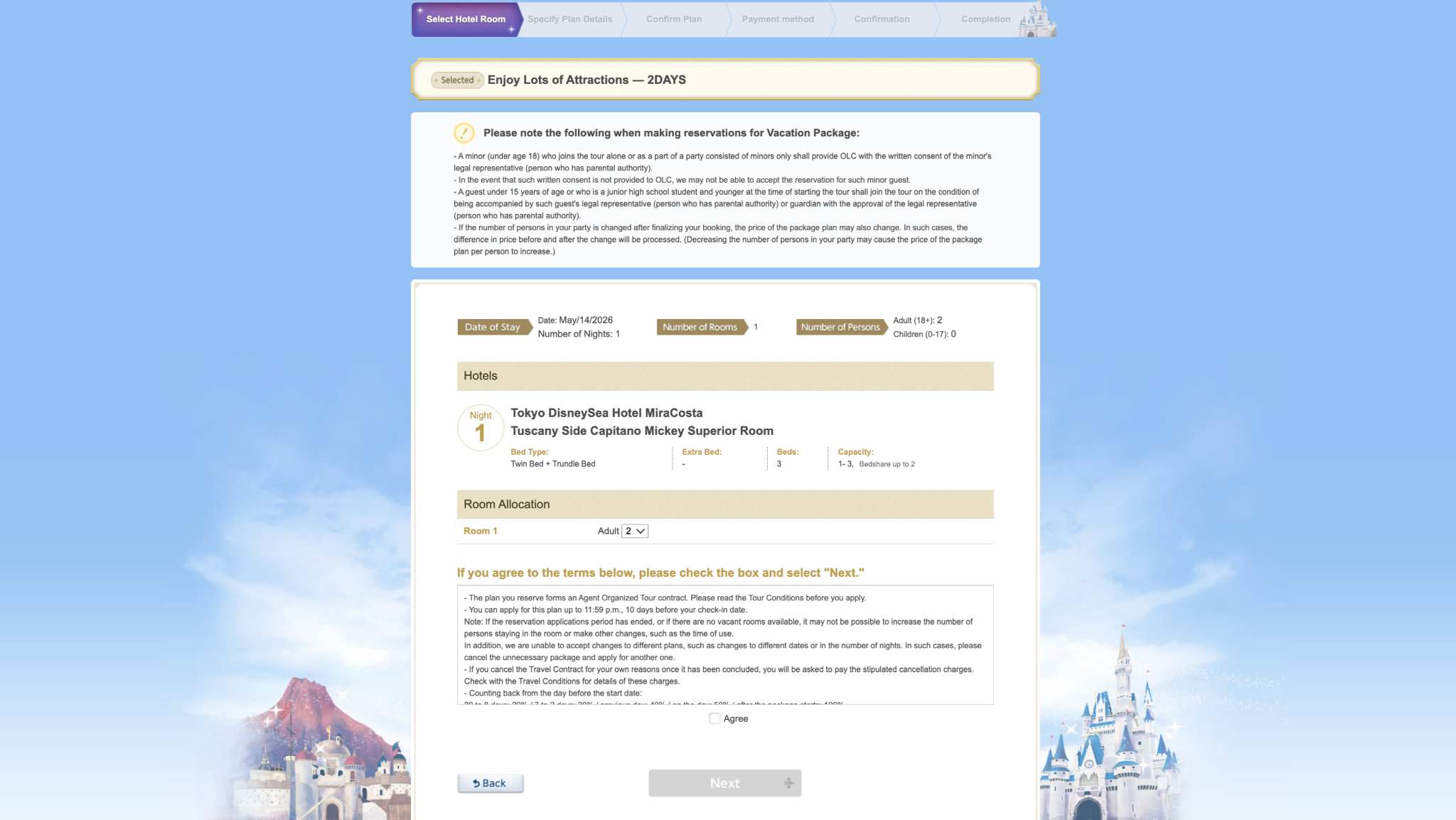Select the Specify Plan Details step
The height and width of the screenshot is (820, 1456).
click(x=569, y=19)
